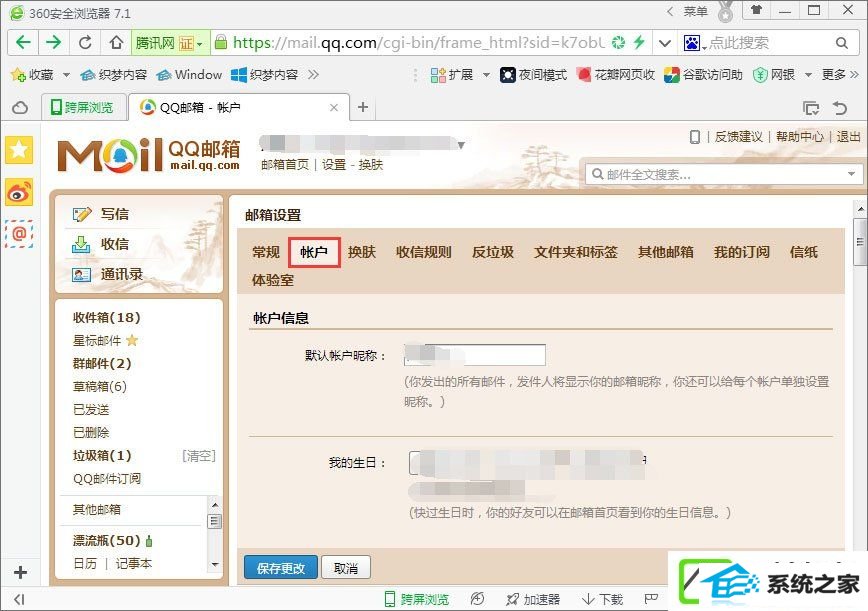Collapse the sidebar with bottom-left arrow

click(x=19, y=599)
